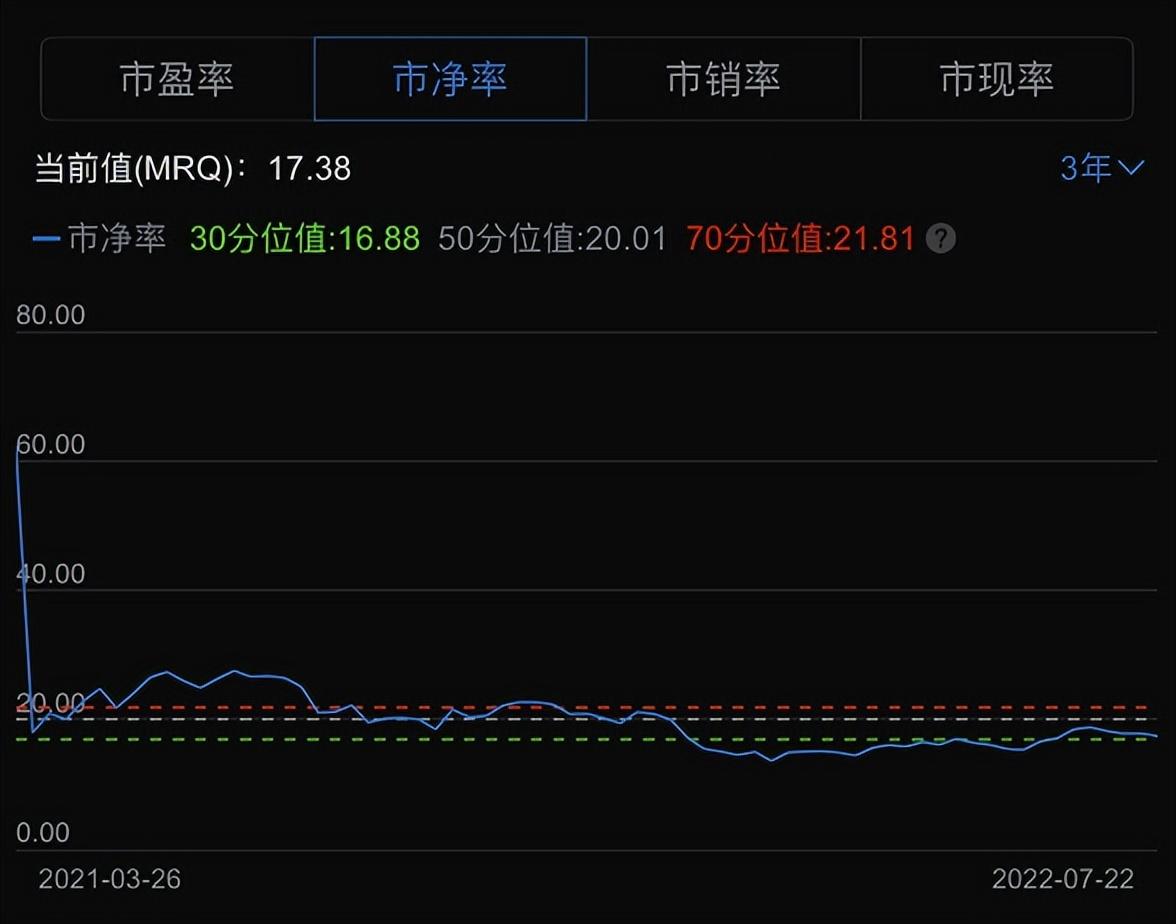This screenshot has width=1176, height=924.
Task: Open the 市销率 tab
Action: point(723,79)
